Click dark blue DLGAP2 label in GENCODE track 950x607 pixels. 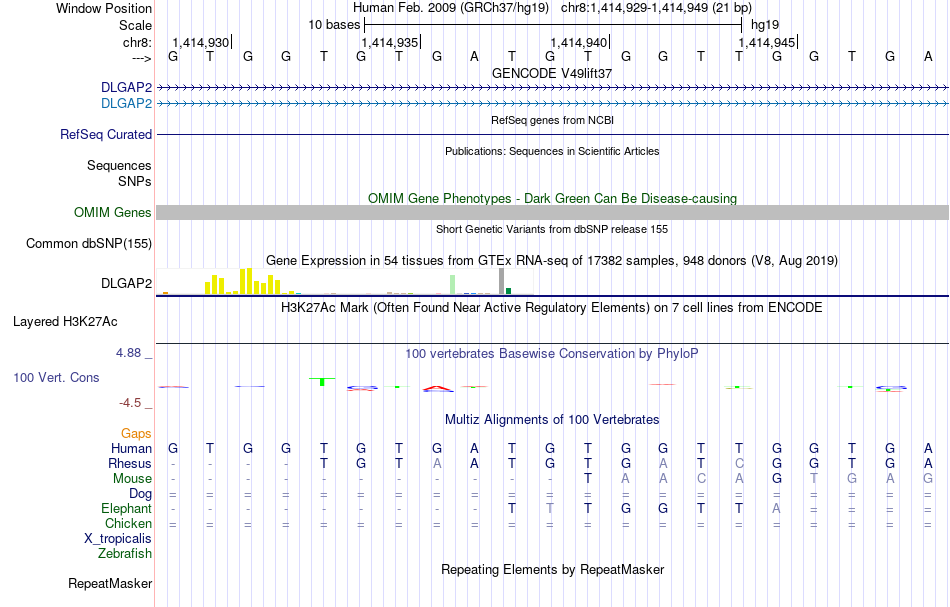[x=127, y=88]
